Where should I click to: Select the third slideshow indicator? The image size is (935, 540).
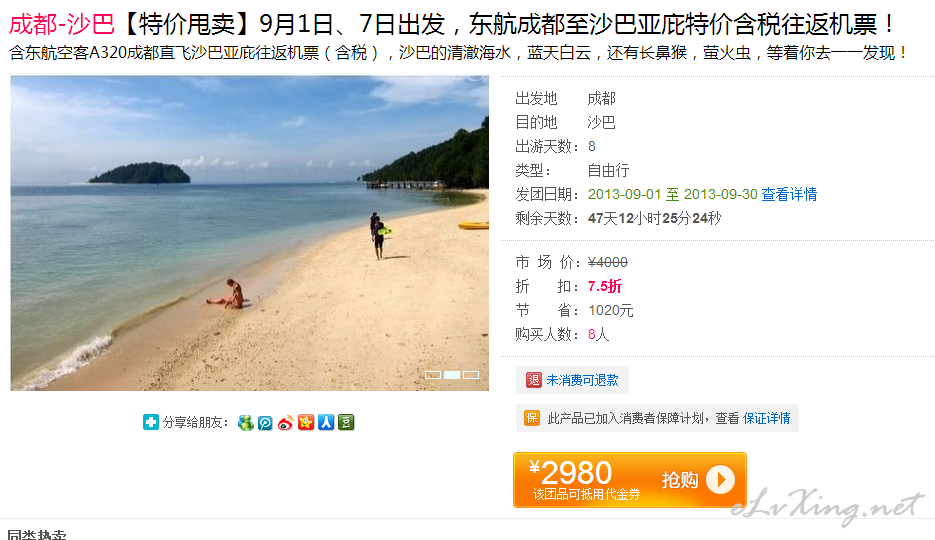[x=471, y=375]
